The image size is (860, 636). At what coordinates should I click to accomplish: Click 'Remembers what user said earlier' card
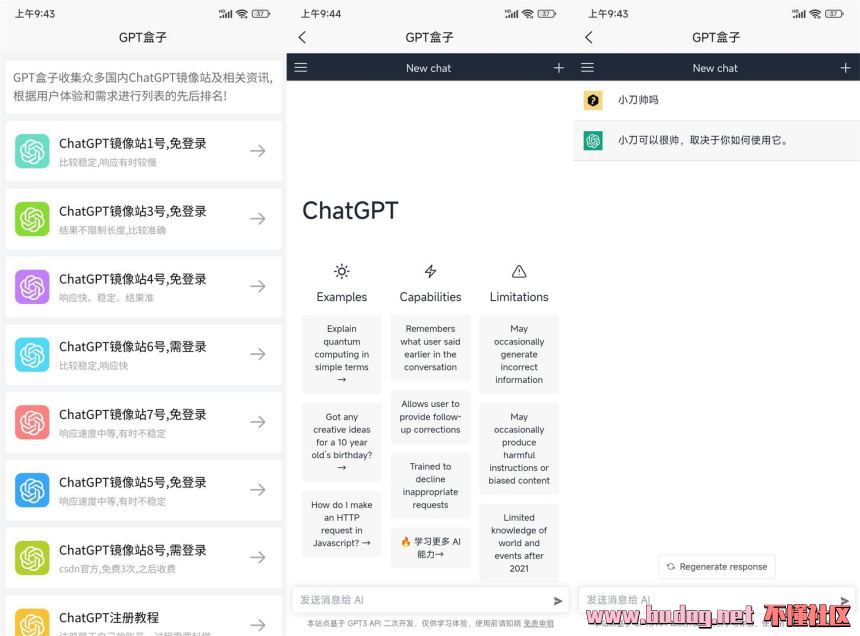pyautogui.click(x=431, y=348)
